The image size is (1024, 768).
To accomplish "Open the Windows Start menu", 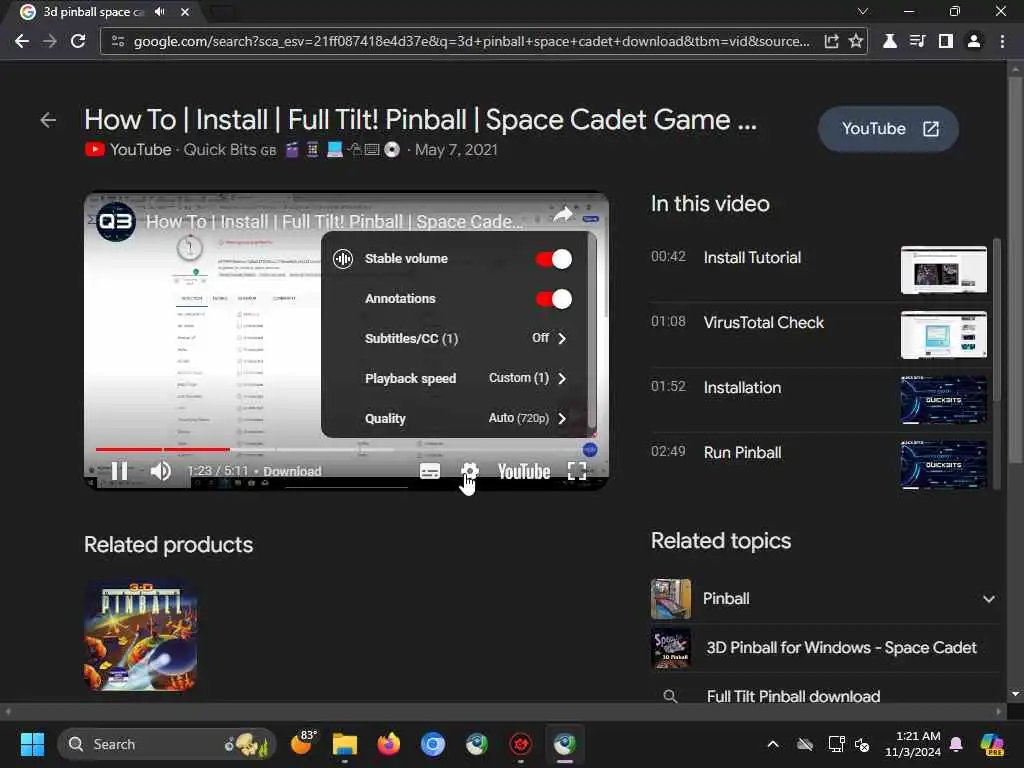I will (32, 744).
